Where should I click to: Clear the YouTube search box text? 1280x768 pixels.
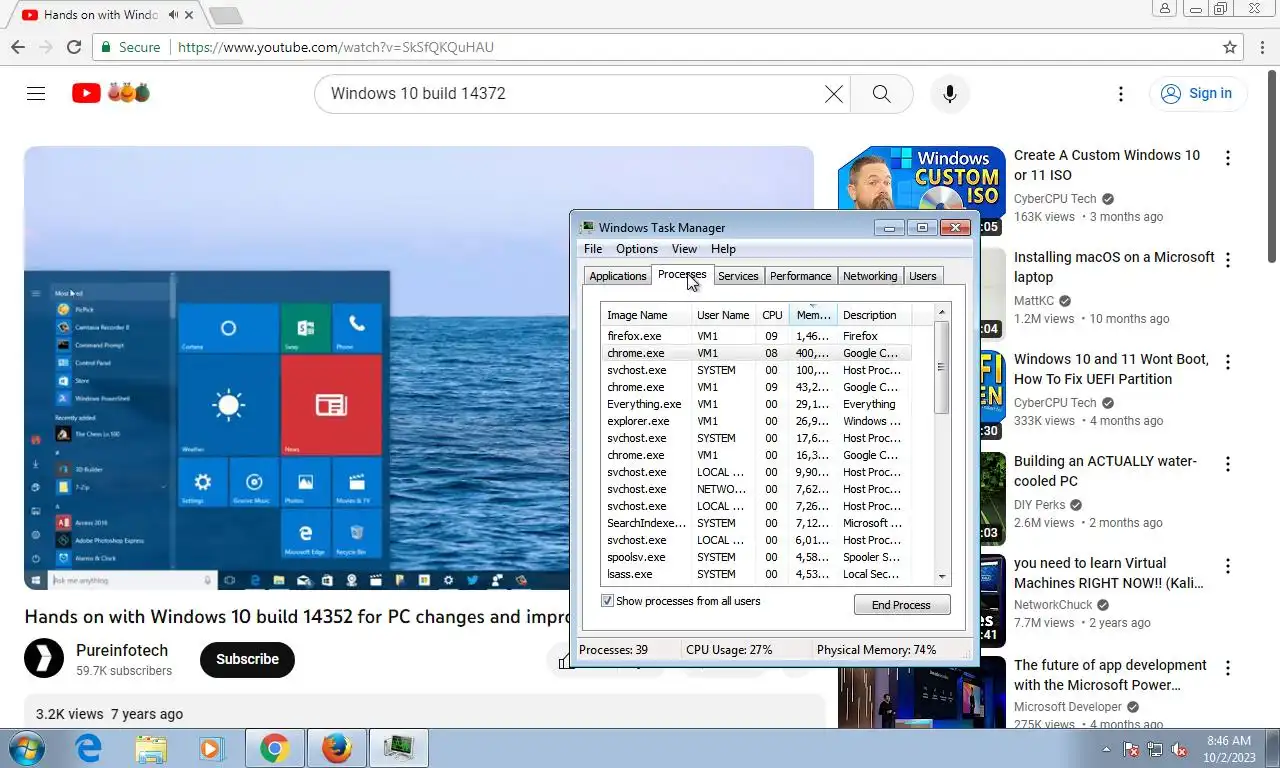[x=833, y=93]
